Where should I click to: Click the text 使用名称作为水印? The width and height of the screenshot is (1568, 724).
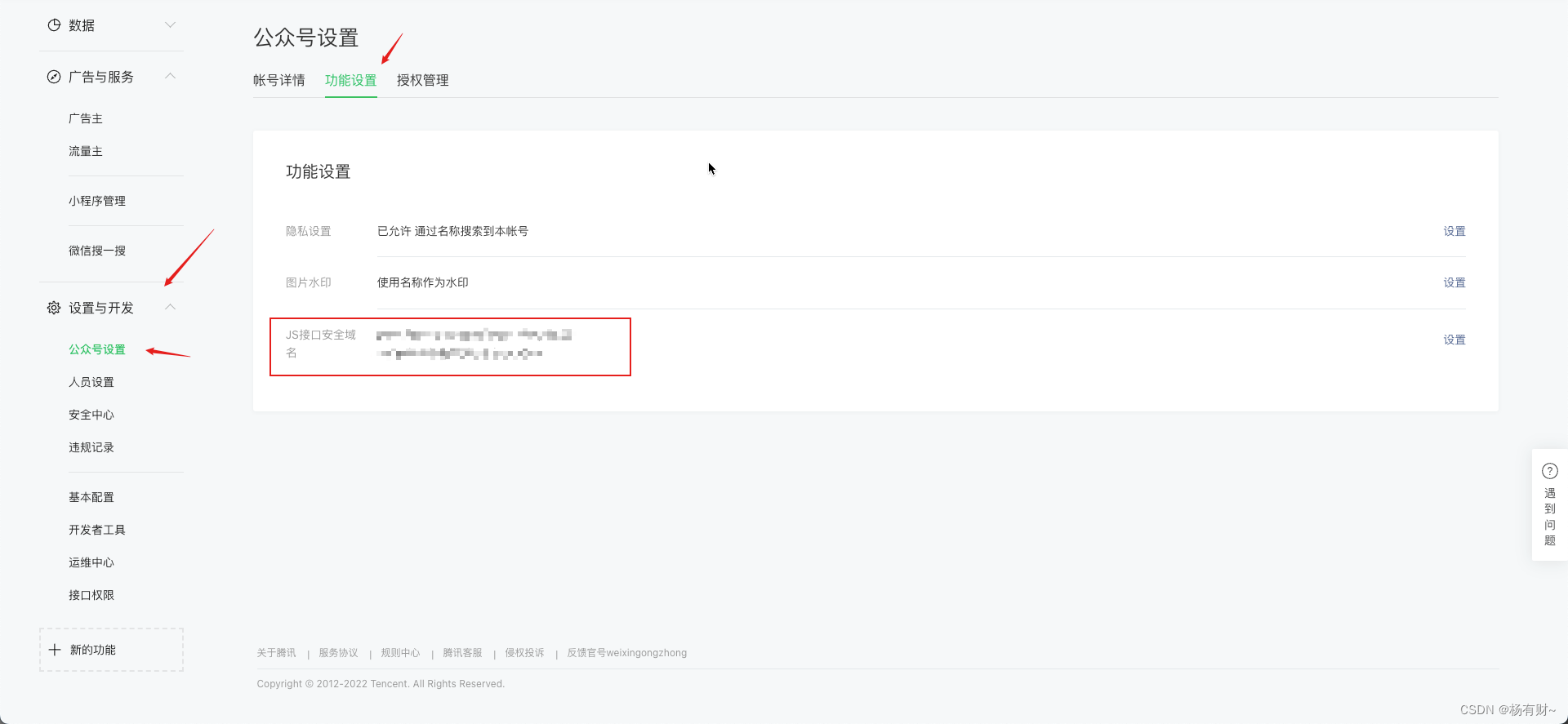[x=422, y=282]
